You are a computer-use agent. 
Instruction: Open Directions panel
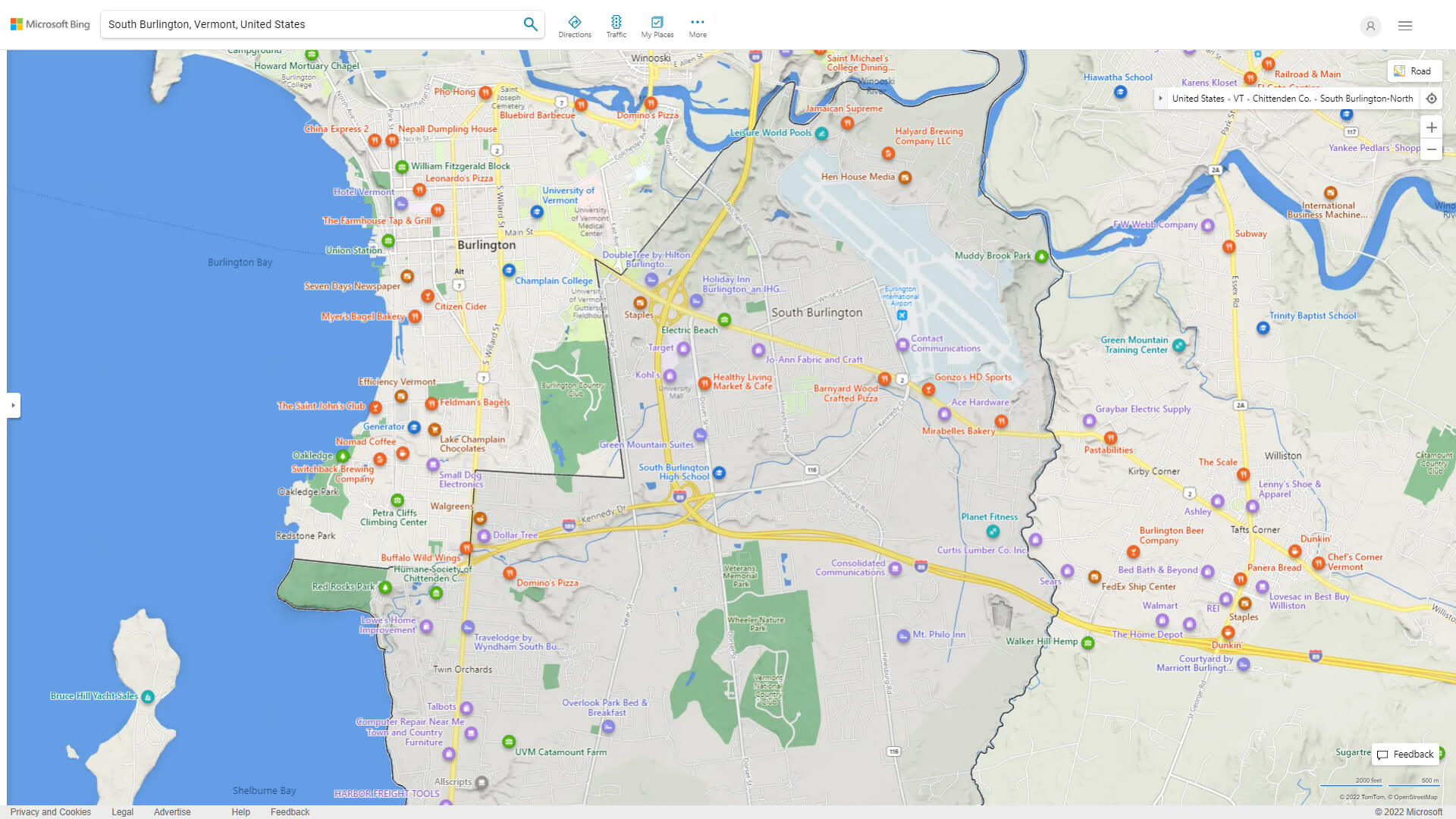point(574,27)
